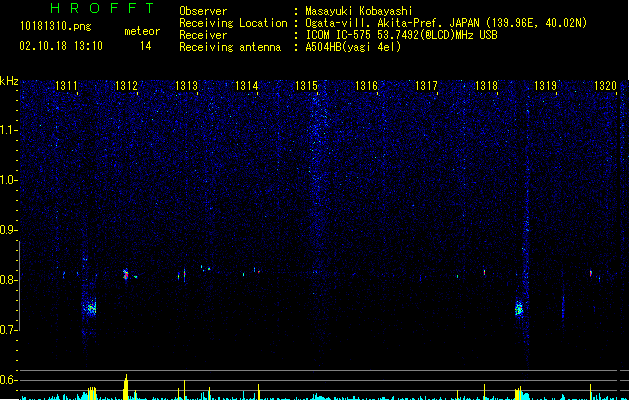Click the 1320 time marker
The width and height of the screenshot is (629, 400).
605,86
